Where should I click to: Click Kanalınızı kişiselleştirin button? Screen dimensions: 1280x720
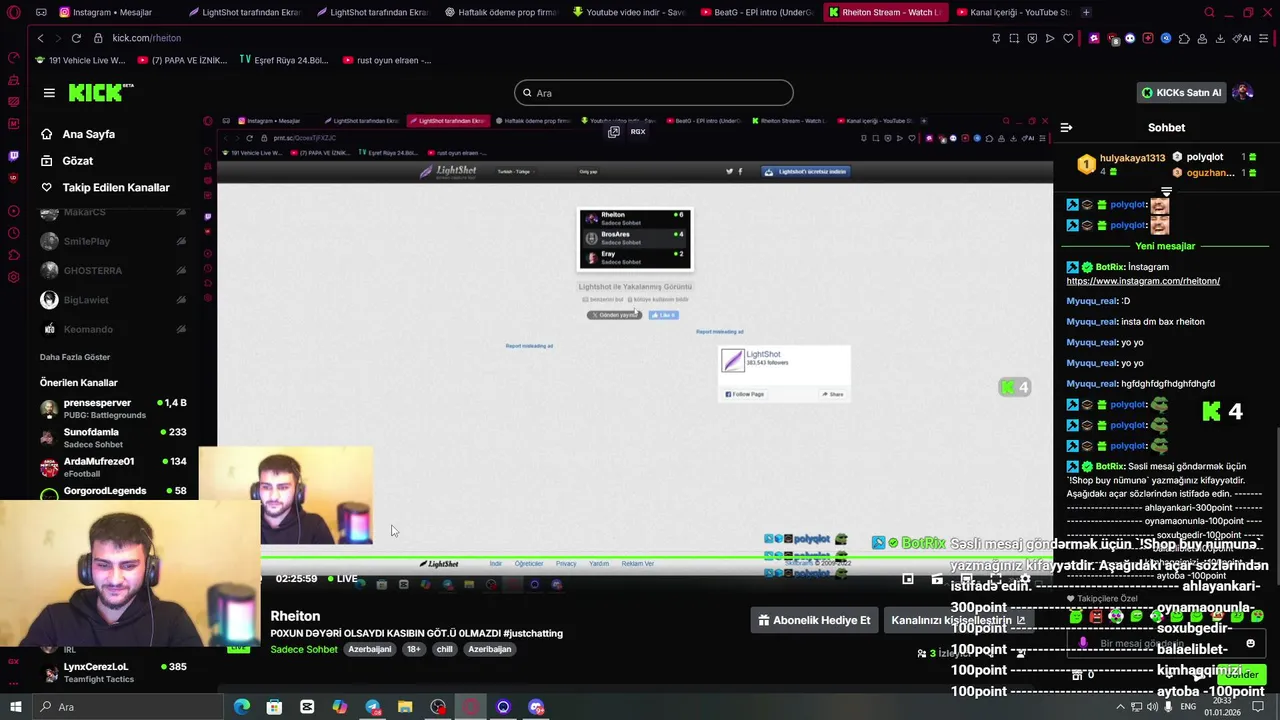pos(958,620)
